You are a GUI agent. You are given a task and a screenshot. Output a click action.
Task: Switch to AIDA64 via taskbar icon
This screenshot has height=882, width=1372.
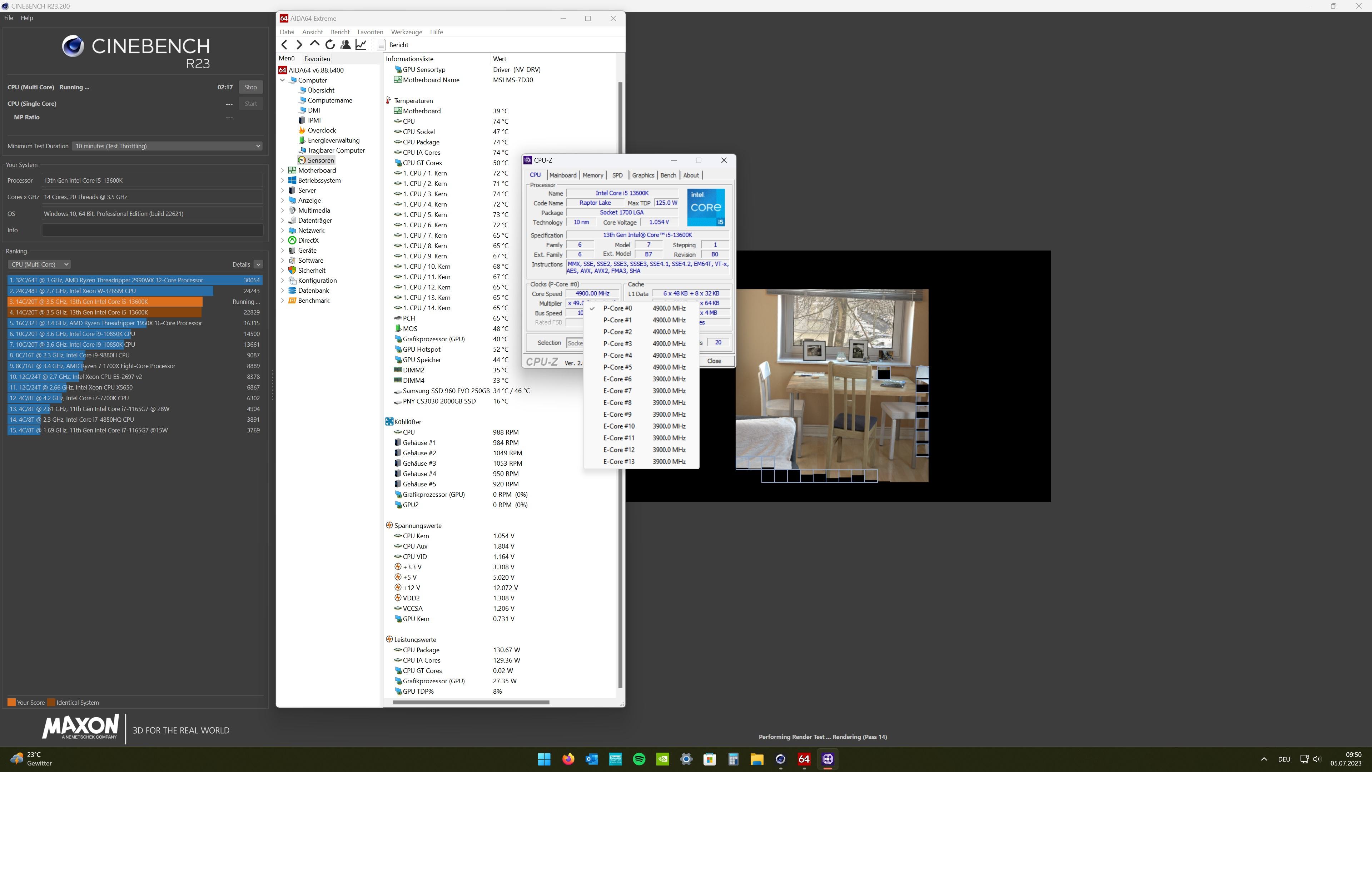(x=804, y=759)
